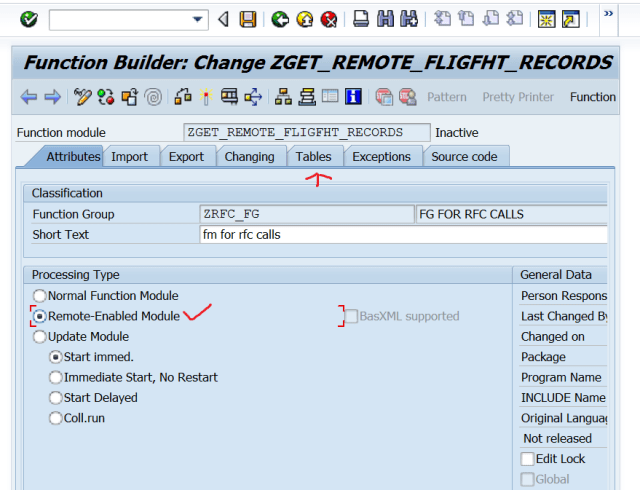This screenshot has height=490, width=640.
Task: Select Start Delayed radio option
Action: pos(56,398)
